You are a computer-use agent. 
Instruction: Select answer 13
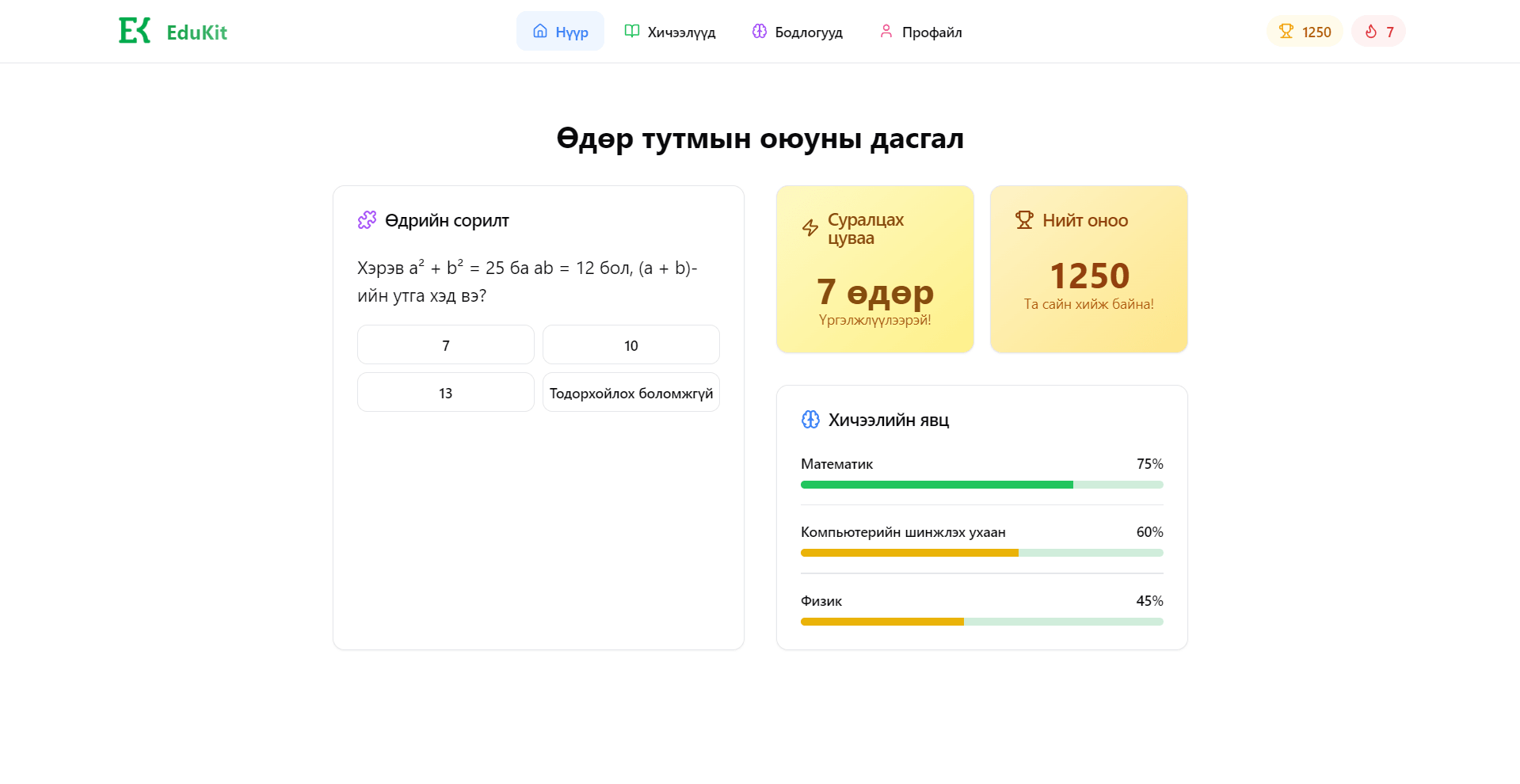(446, 392)
